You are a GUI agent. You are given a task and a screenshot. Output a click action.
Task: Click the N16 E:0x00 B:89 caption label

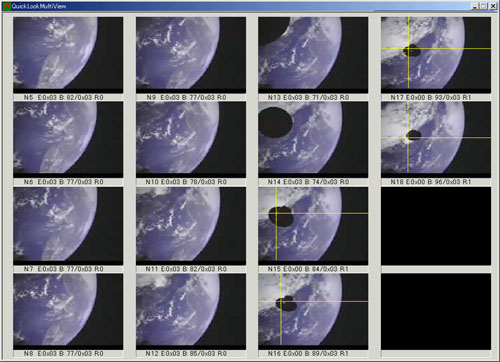[x=308, y=353]
